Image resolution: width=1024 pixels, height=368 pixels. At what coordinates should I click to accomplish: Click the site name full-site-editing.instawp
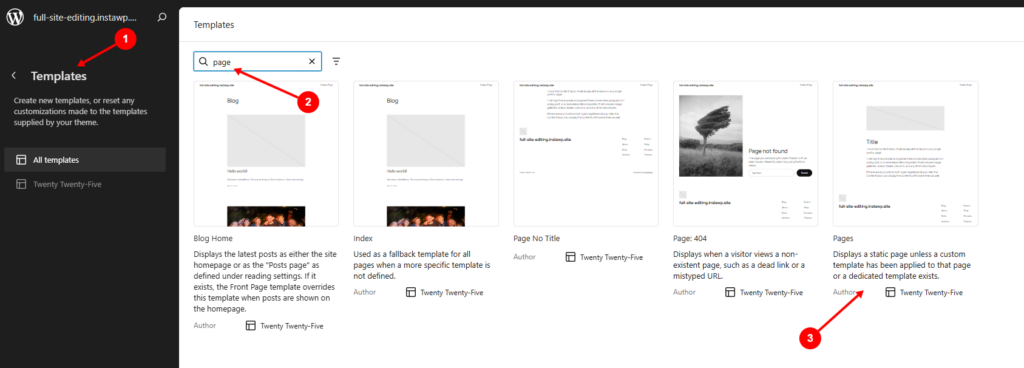(86, 18)
